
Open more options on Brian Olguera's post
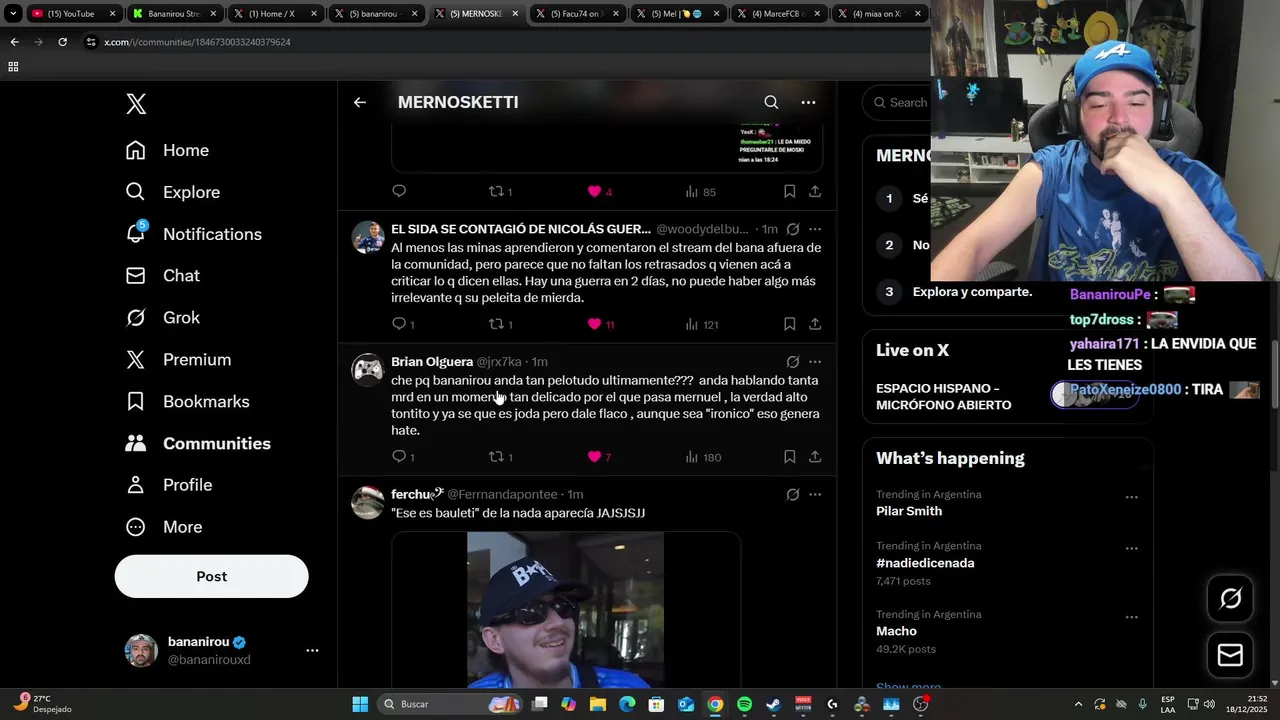pyautogui.click(x=815, y=362)
